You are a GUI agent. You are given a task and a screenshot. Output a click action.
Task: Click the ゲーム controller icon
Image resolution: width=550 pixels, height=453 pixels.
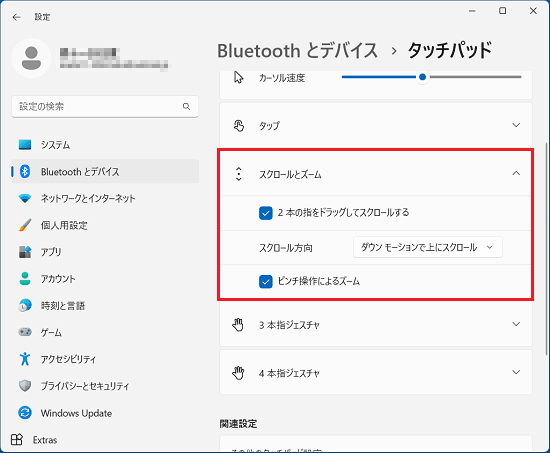[25, 332]
